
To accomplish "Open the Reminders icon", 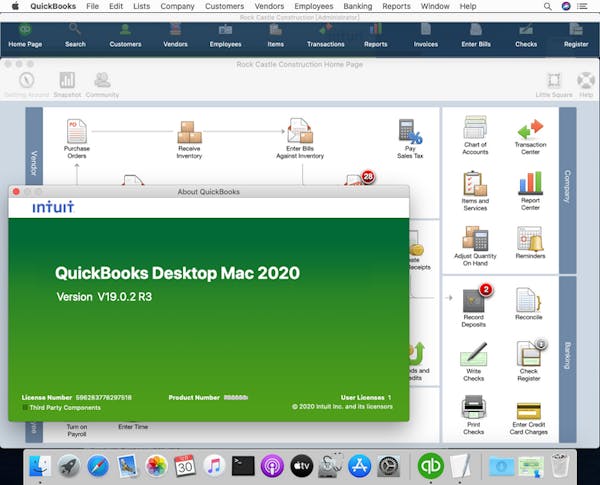I will point(530,240).
